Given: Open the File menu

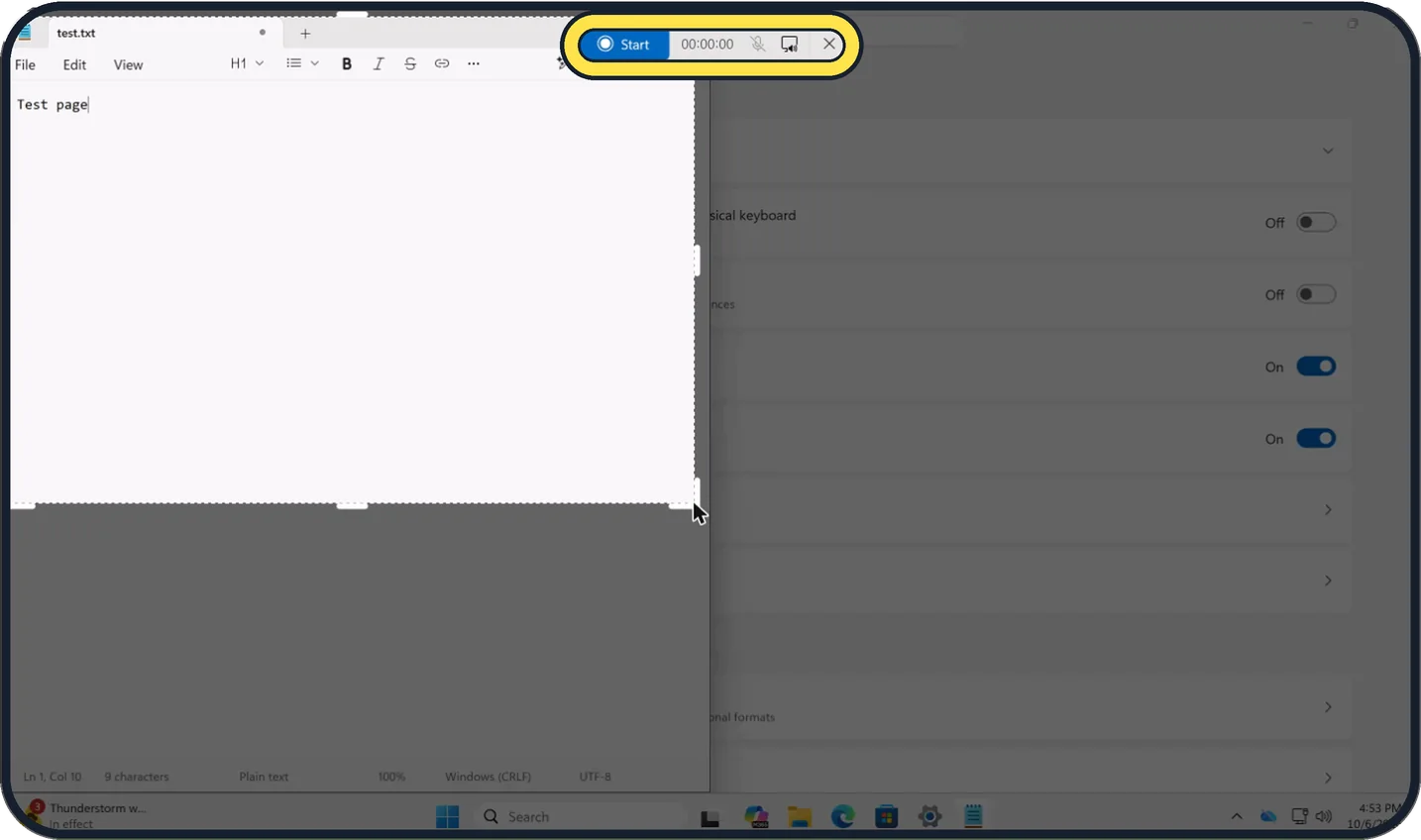Looking at the screenshot, I should click(26, 65).
